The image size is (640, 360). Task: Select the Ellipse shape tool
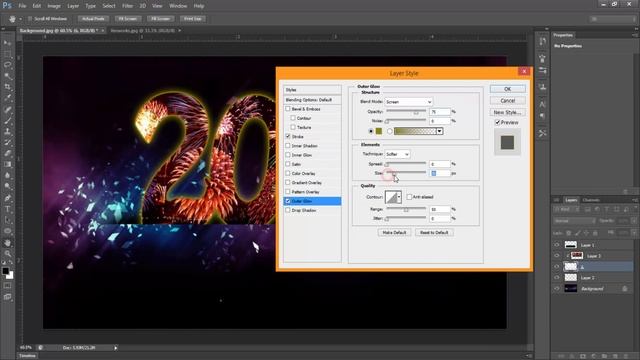click(x=7, y=231)
